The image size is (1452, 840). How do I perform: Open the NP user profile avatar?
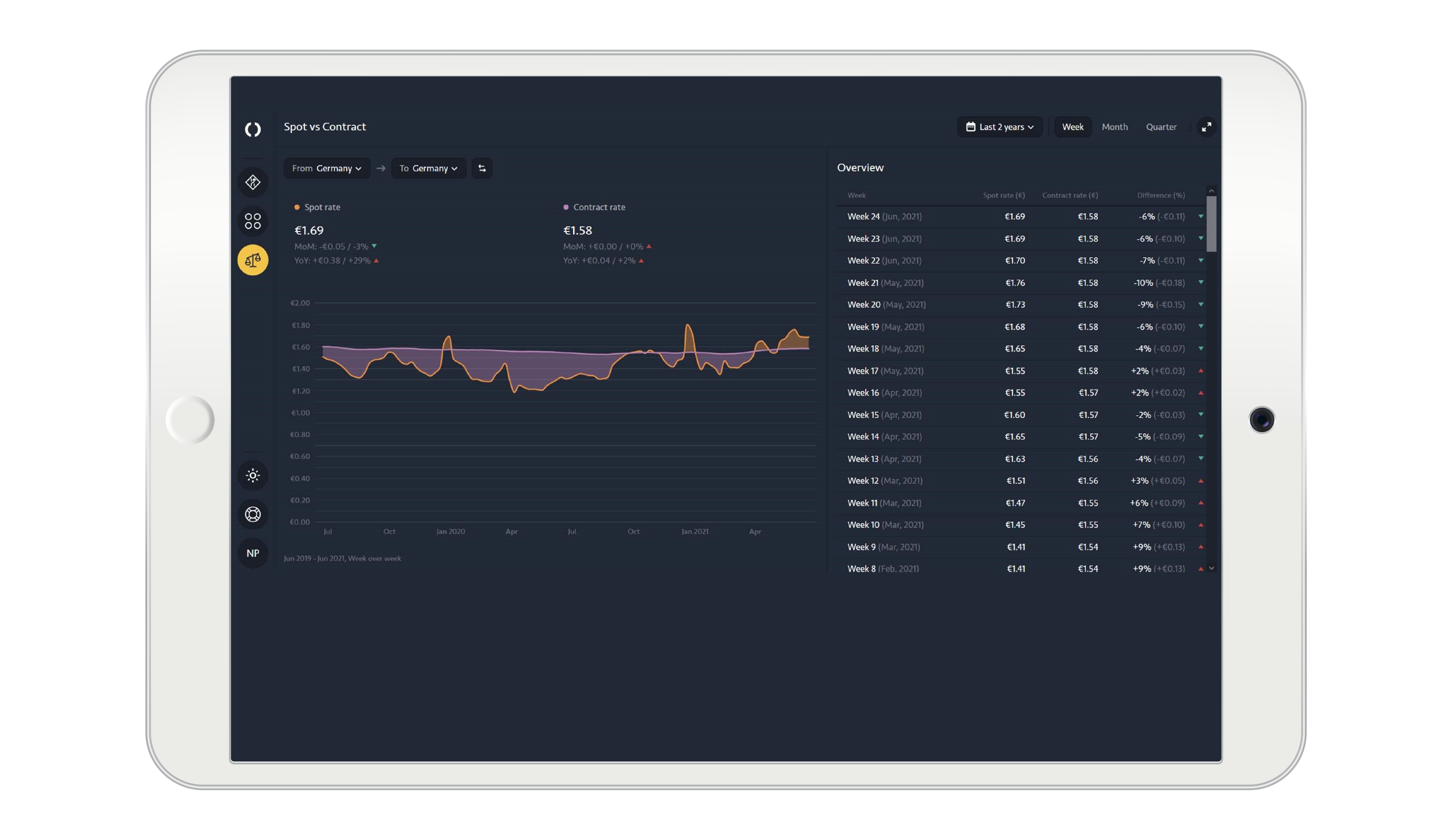point(252,553)
